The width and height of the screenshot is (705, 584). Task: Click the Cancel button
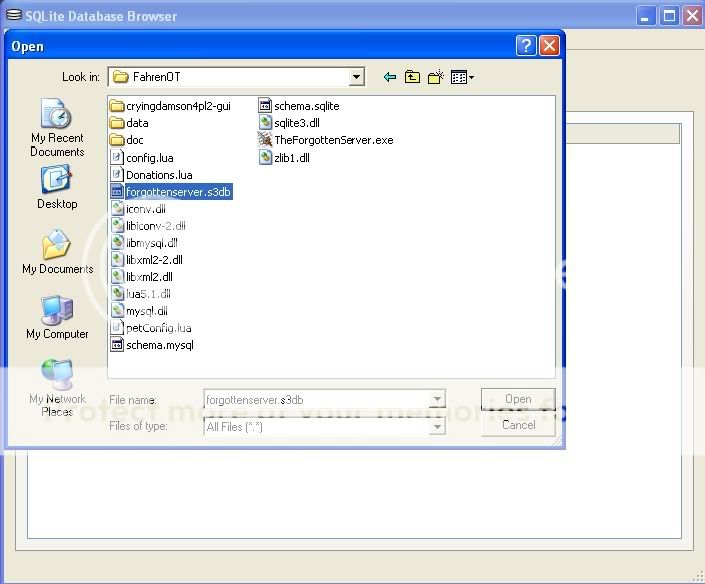point(518,425)
